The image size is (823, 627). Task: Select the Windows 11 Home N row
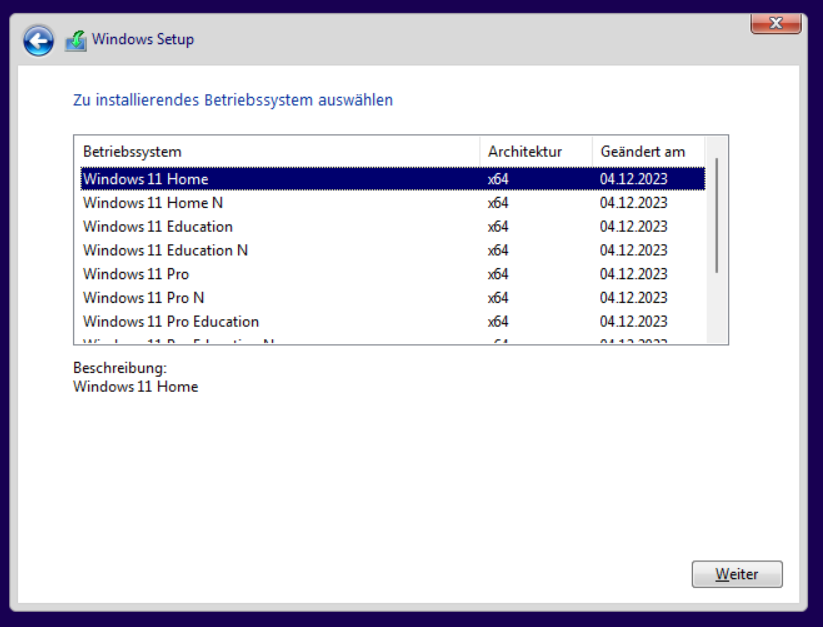click(393, 203)
